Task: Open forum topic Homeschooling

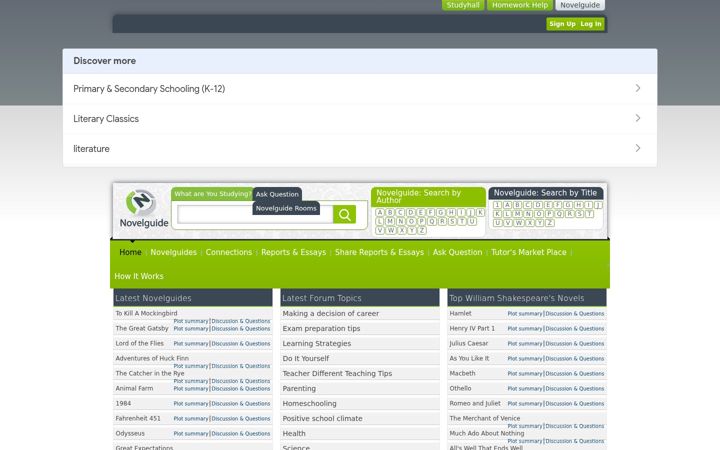Action: [309, 403]
